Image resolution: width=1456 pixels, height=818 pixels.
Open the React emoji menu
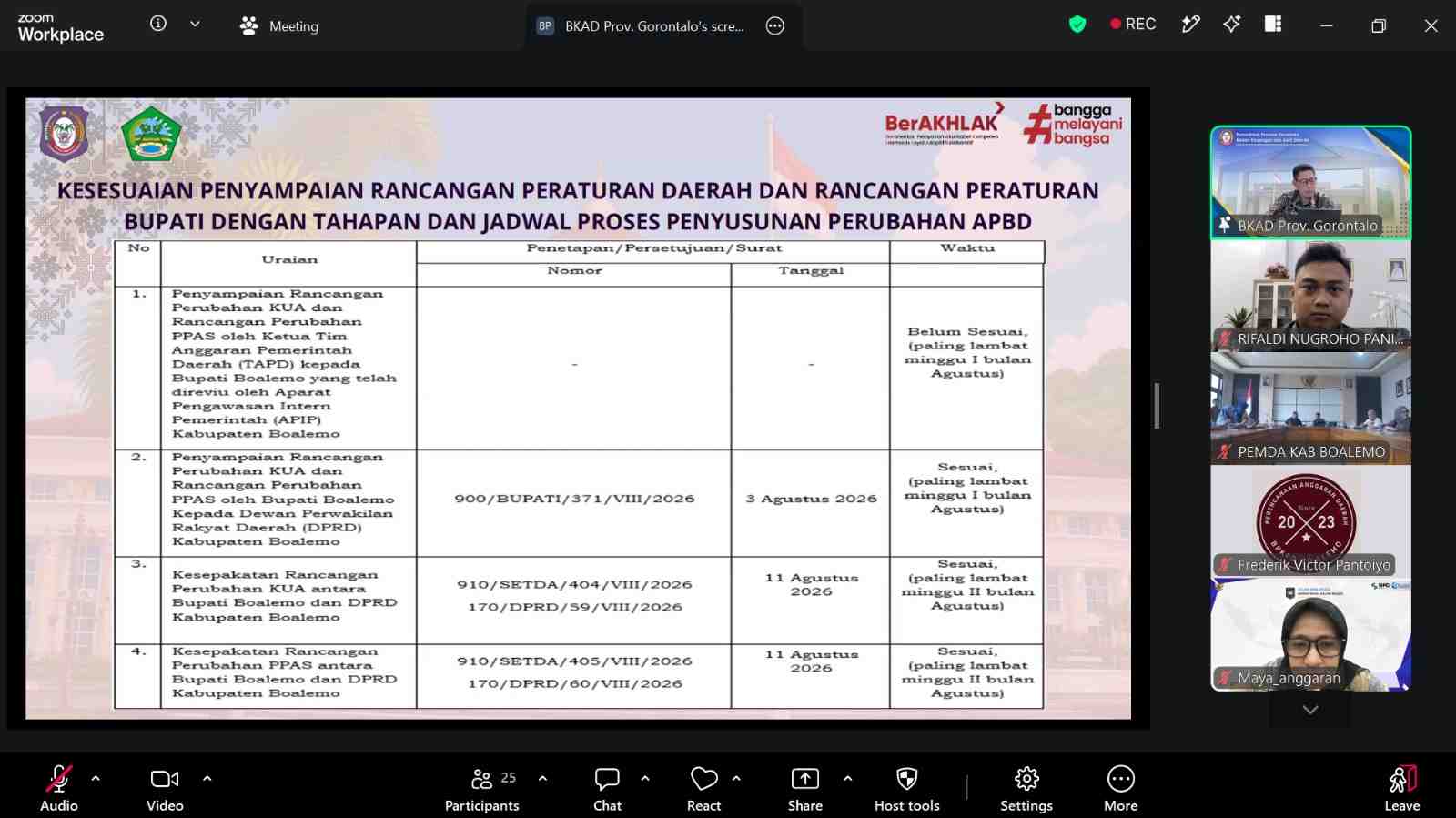(x=703, y=788)
